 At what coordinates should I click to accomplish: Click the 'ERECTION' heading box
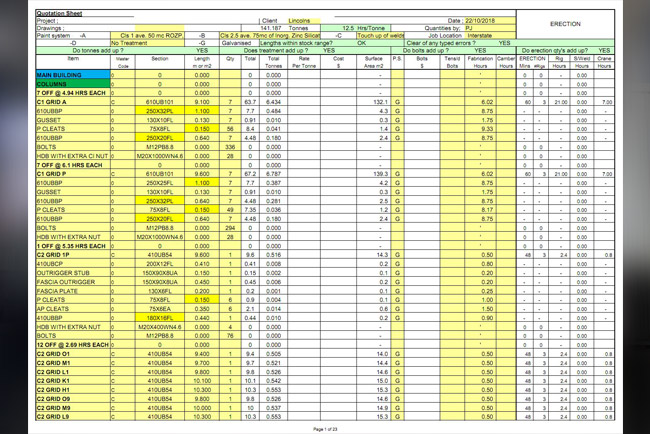[x=565, y=24]
